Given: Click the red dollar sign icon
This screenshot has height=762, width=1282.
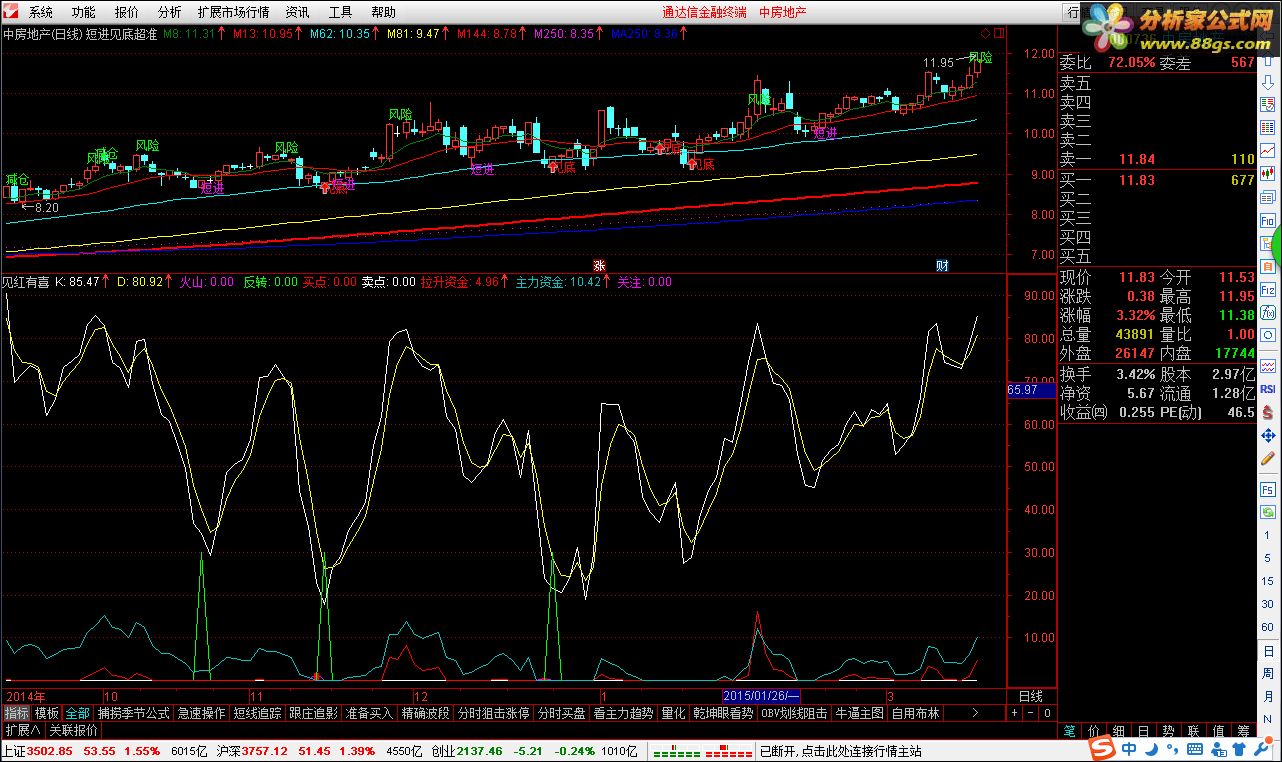Looking at the screenshot, I should pos(1267,412).
